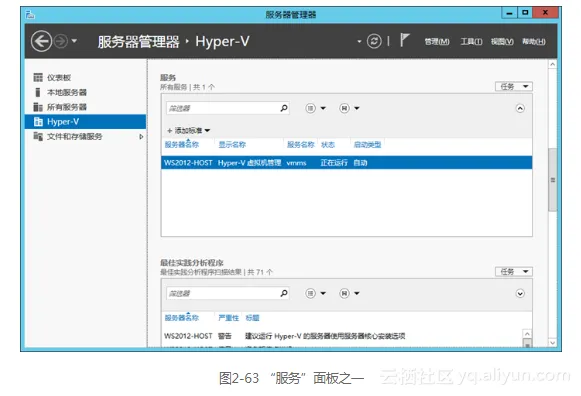Image resolution: width=581 pixels, height=396 pixels.
Task: Open the 工具(T) menu
Action: tap(471, 41)
